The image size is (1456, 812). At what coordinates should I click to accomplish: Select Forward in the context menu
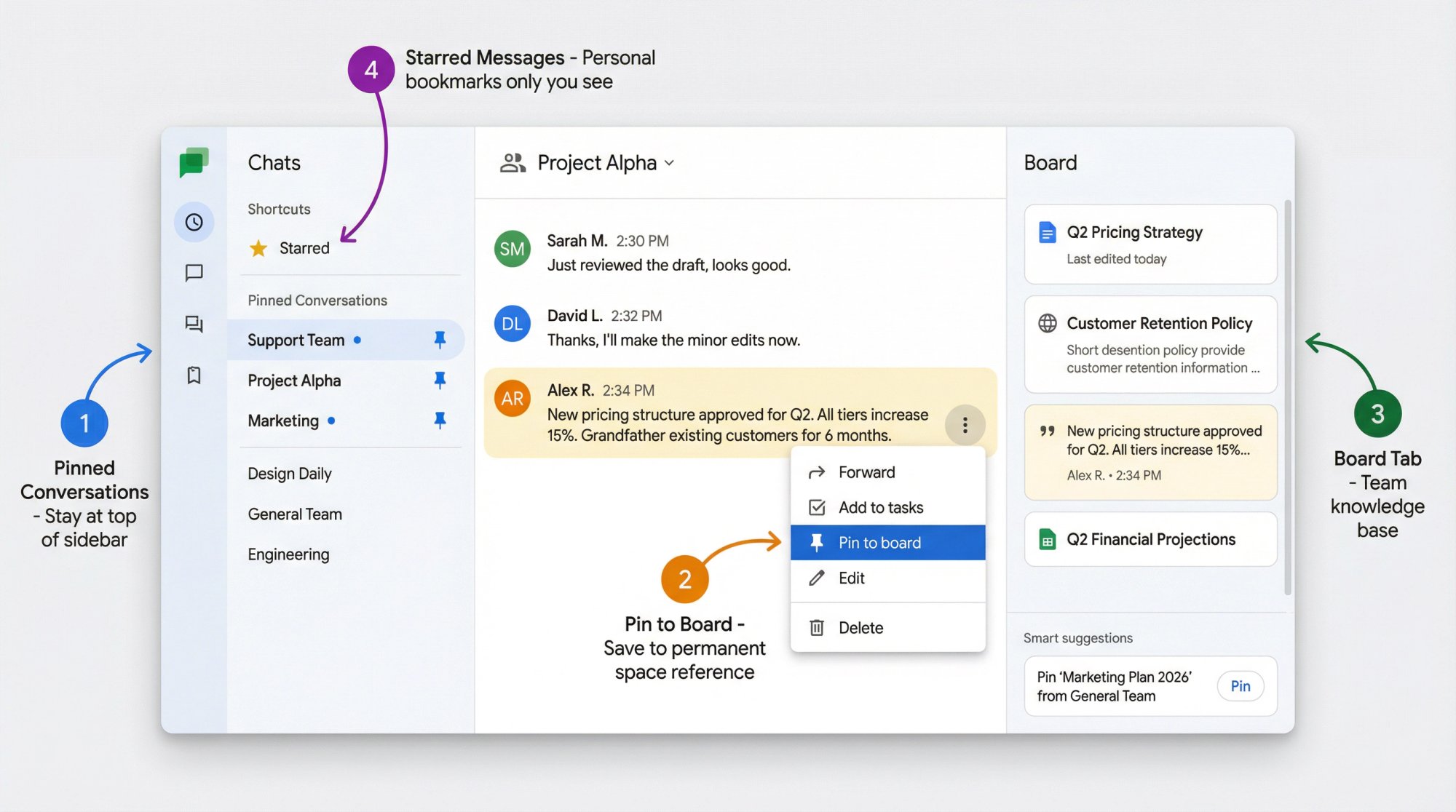pos(866,471)
